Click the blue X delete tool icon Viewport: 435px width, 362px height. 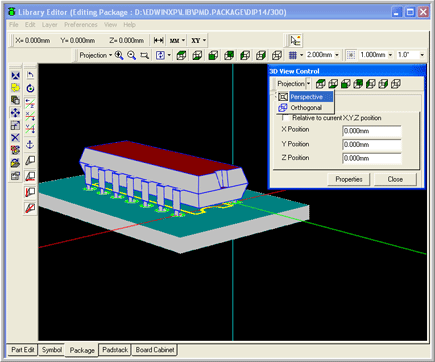[15, 138]
